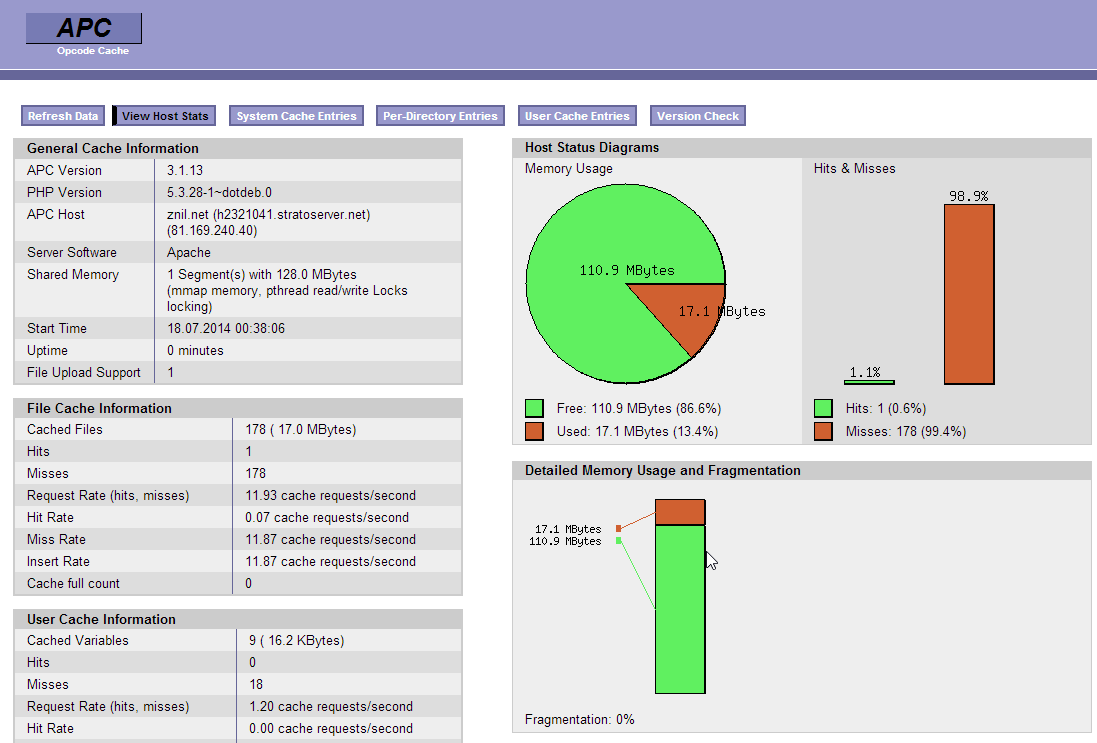1097x743 pixels.
Task: Click small orange 17.1 MBytes marker square
Action: (619, 528)
